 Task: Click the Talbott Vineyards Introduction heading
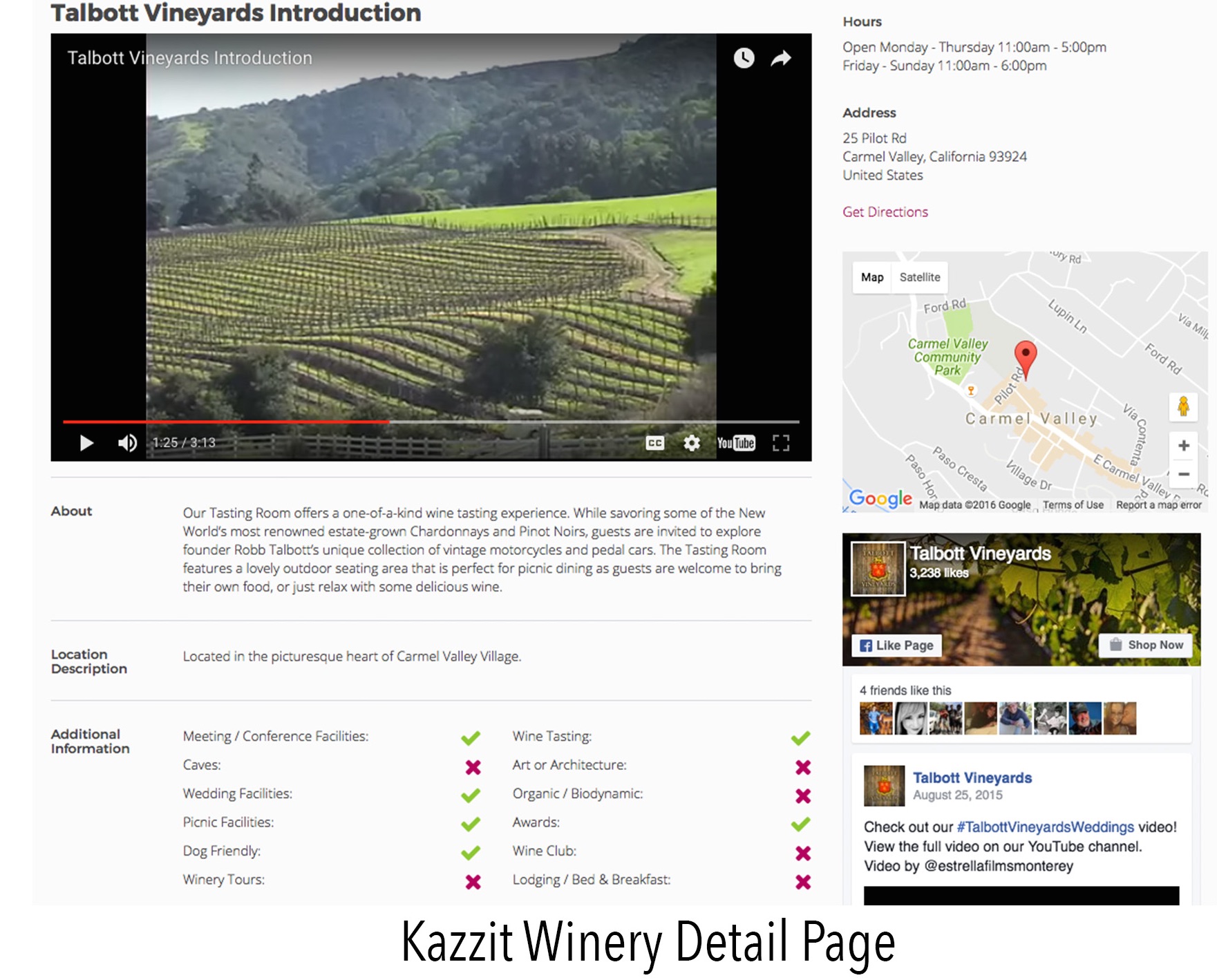click(236, 13)
